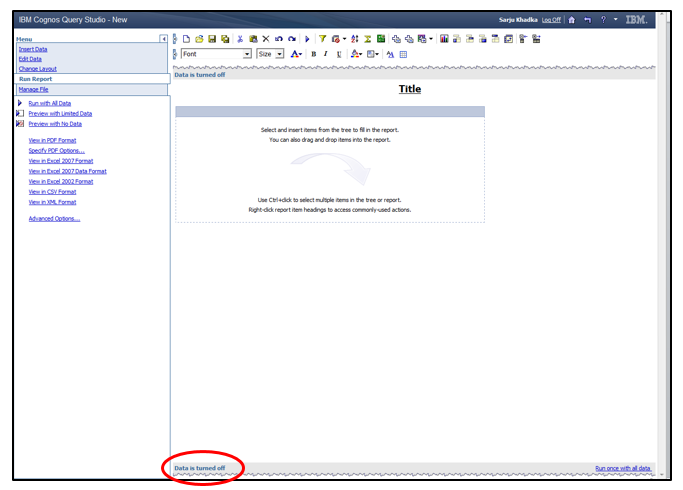Click the green Calculate icon
Image resolution: width=683 pixels, height=490 pixels.
pos(381,38)
